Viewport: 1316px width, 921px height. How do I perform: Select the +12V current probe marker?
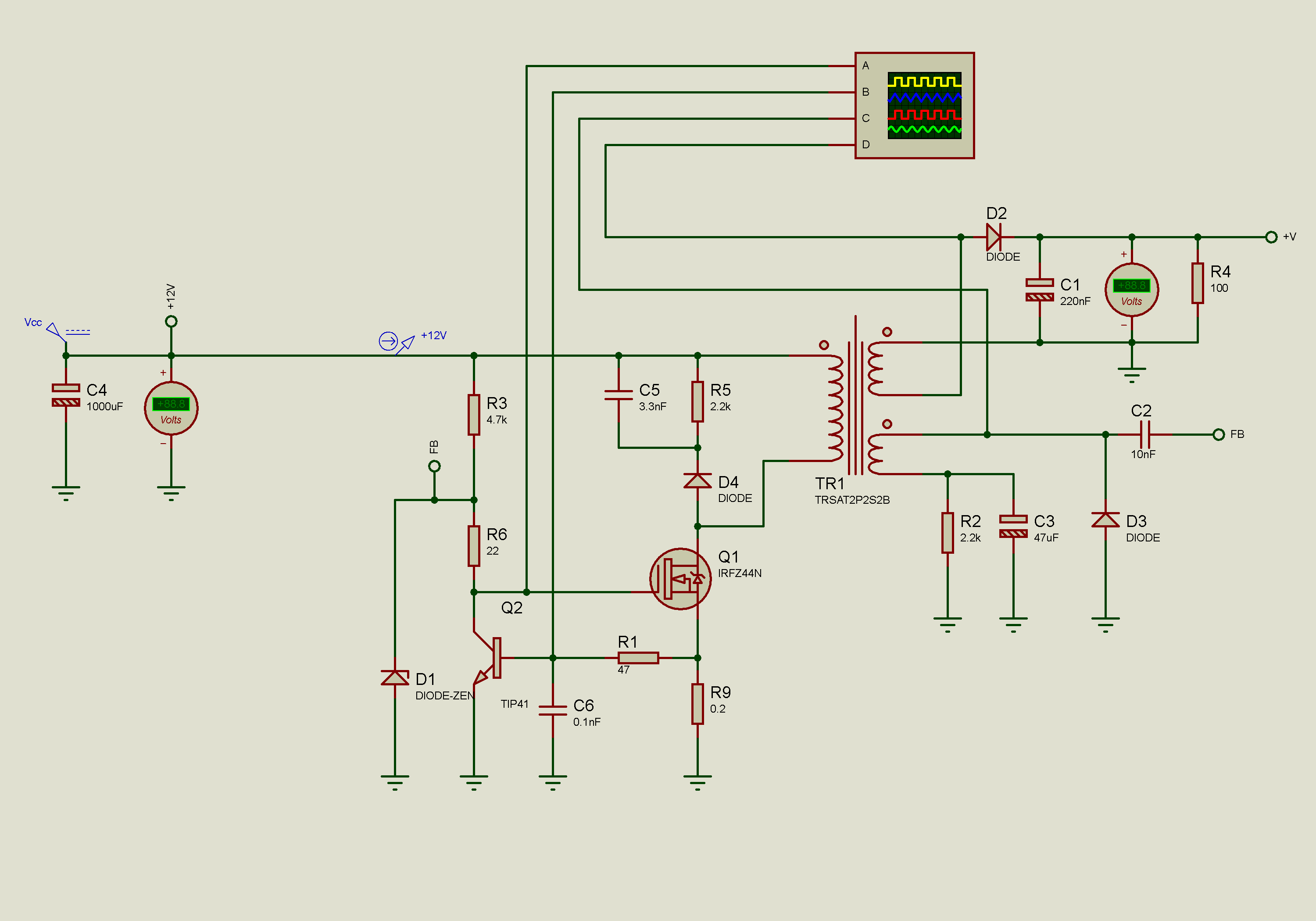point(397,342)
